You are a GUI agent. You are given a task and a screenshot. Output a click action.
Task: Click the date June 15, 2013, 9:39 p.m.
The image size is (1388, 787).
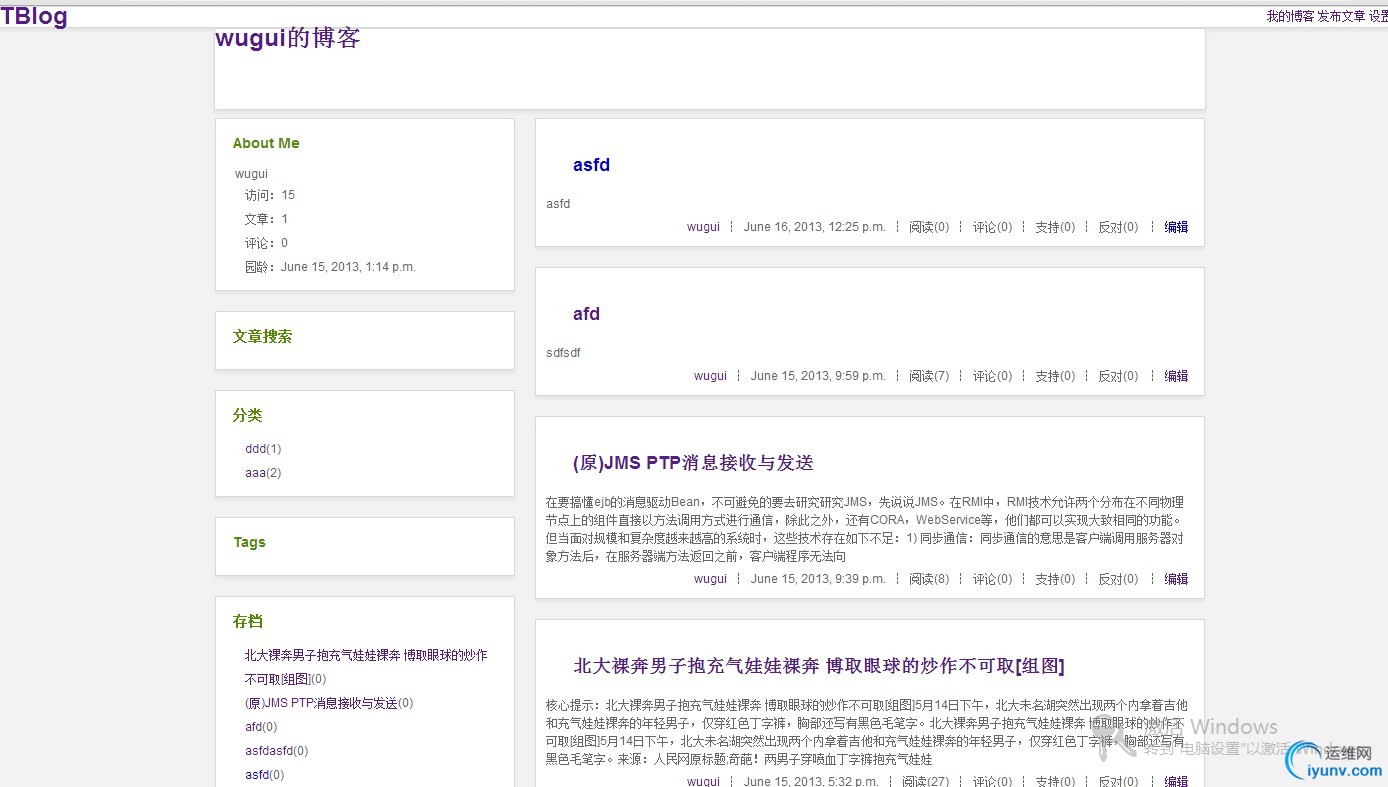818,579
